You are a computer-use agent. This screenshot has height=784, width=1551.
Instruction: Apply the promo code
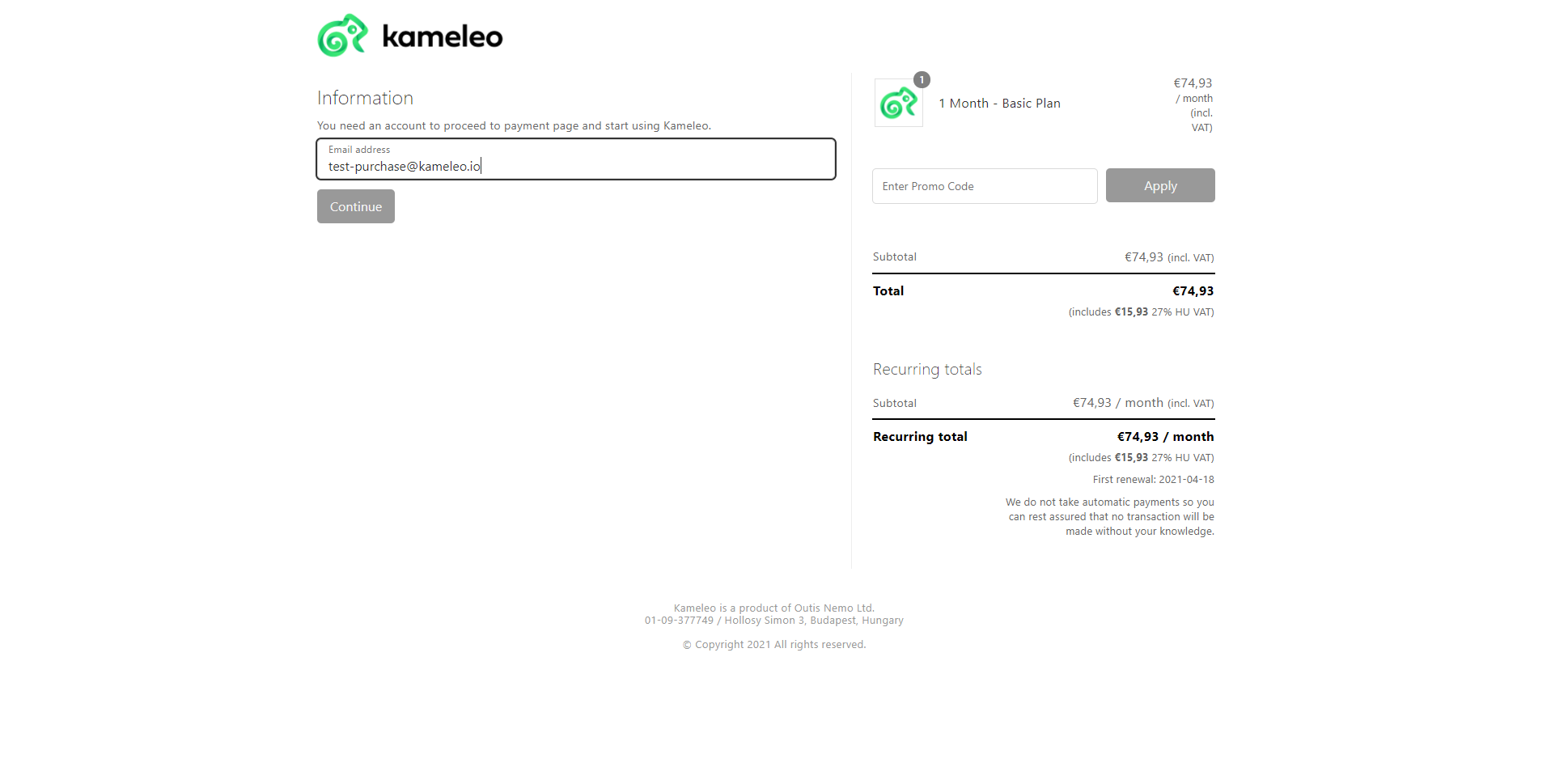(x=1160, y=185)
